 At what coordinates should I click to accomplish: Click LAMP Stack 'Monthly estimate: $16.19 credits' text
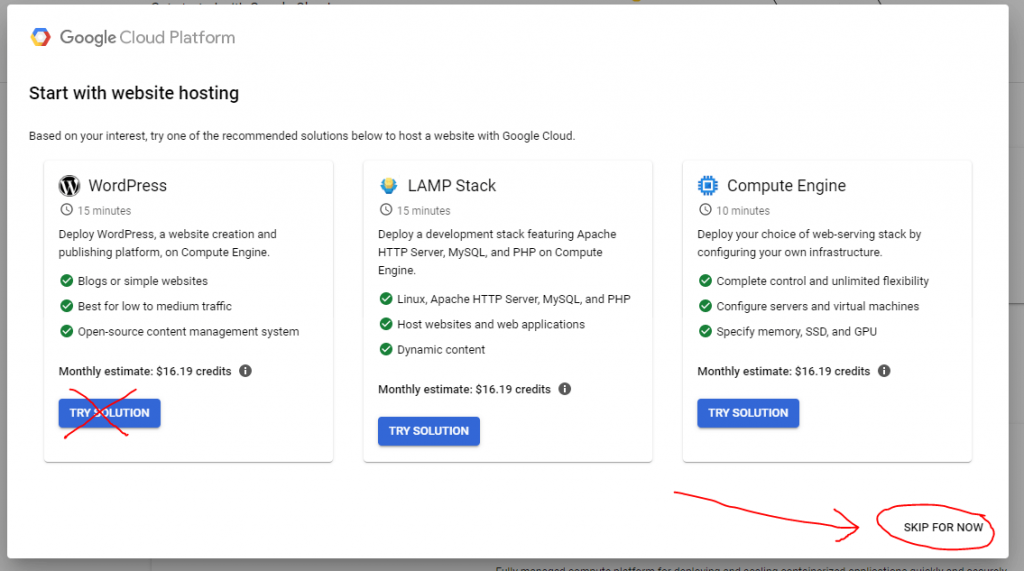[464, 389]
